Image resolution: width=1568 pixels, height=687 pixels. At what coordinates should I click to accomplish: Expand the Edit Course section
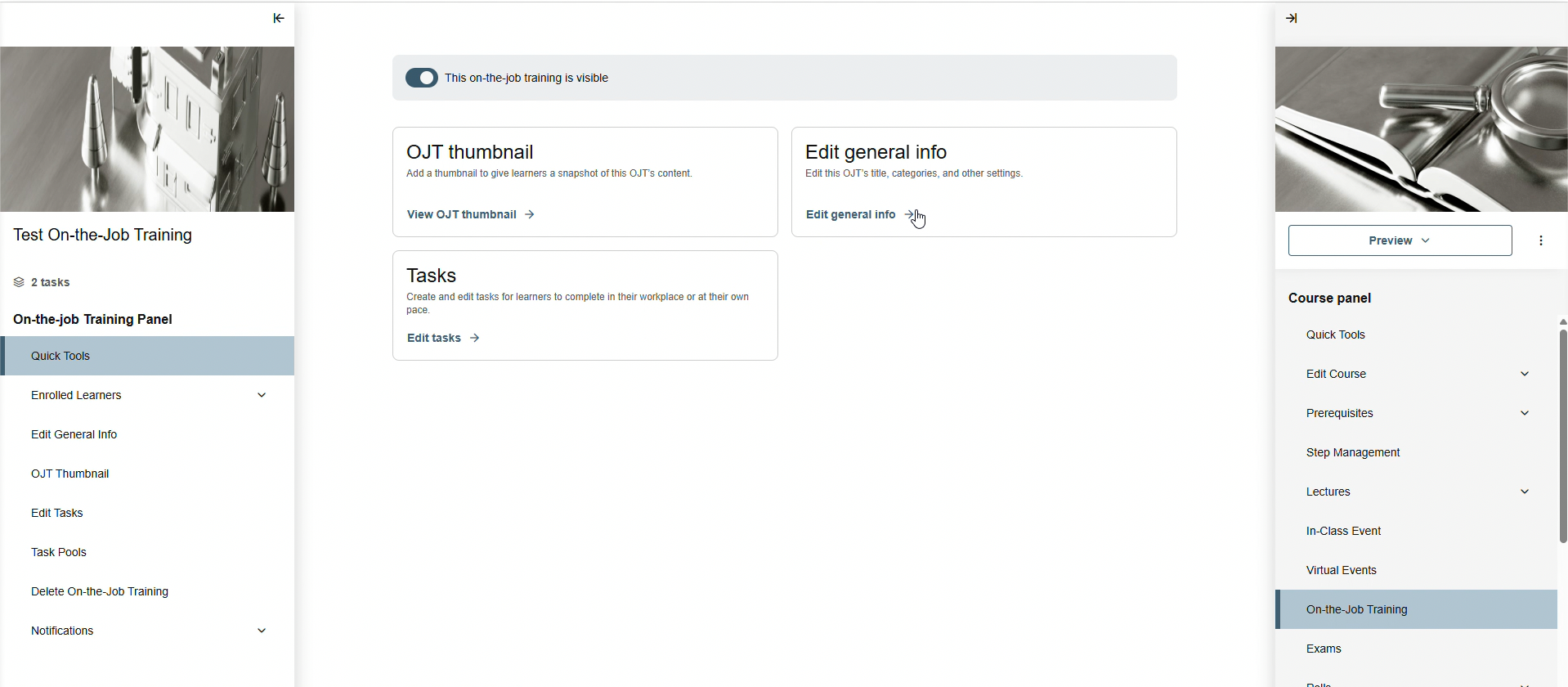click(1525, 374)
